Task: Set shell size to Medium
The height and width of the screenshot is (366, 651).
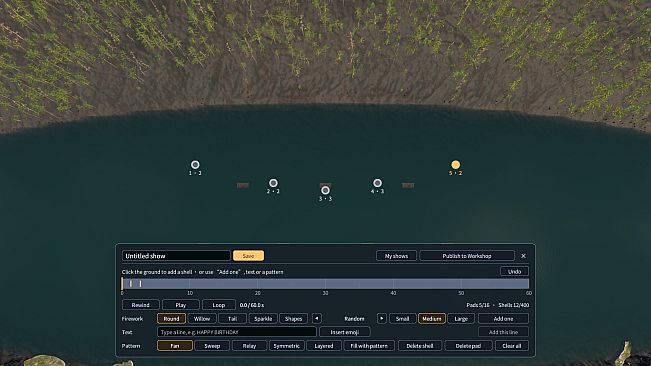Action: click(432, 319)
